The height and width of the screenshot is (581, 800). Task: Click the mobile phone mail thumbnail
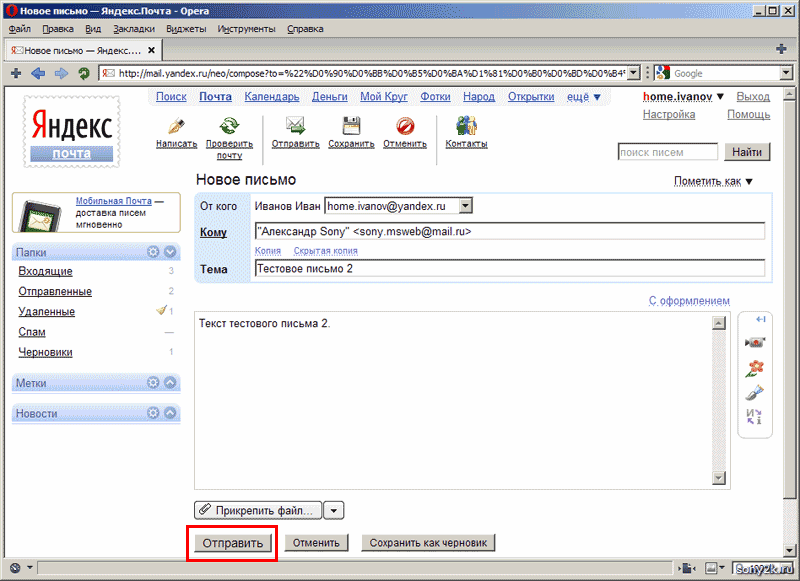[x=40, y=215]
